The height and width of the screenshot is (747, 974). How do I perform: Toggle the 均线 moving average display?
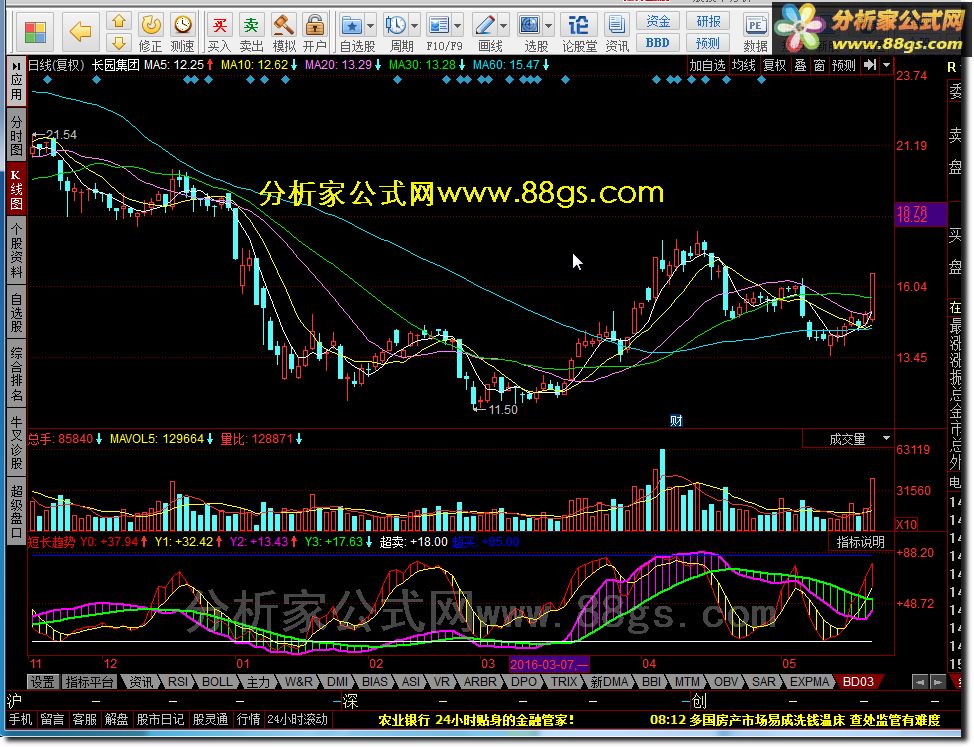click(743, 65)
